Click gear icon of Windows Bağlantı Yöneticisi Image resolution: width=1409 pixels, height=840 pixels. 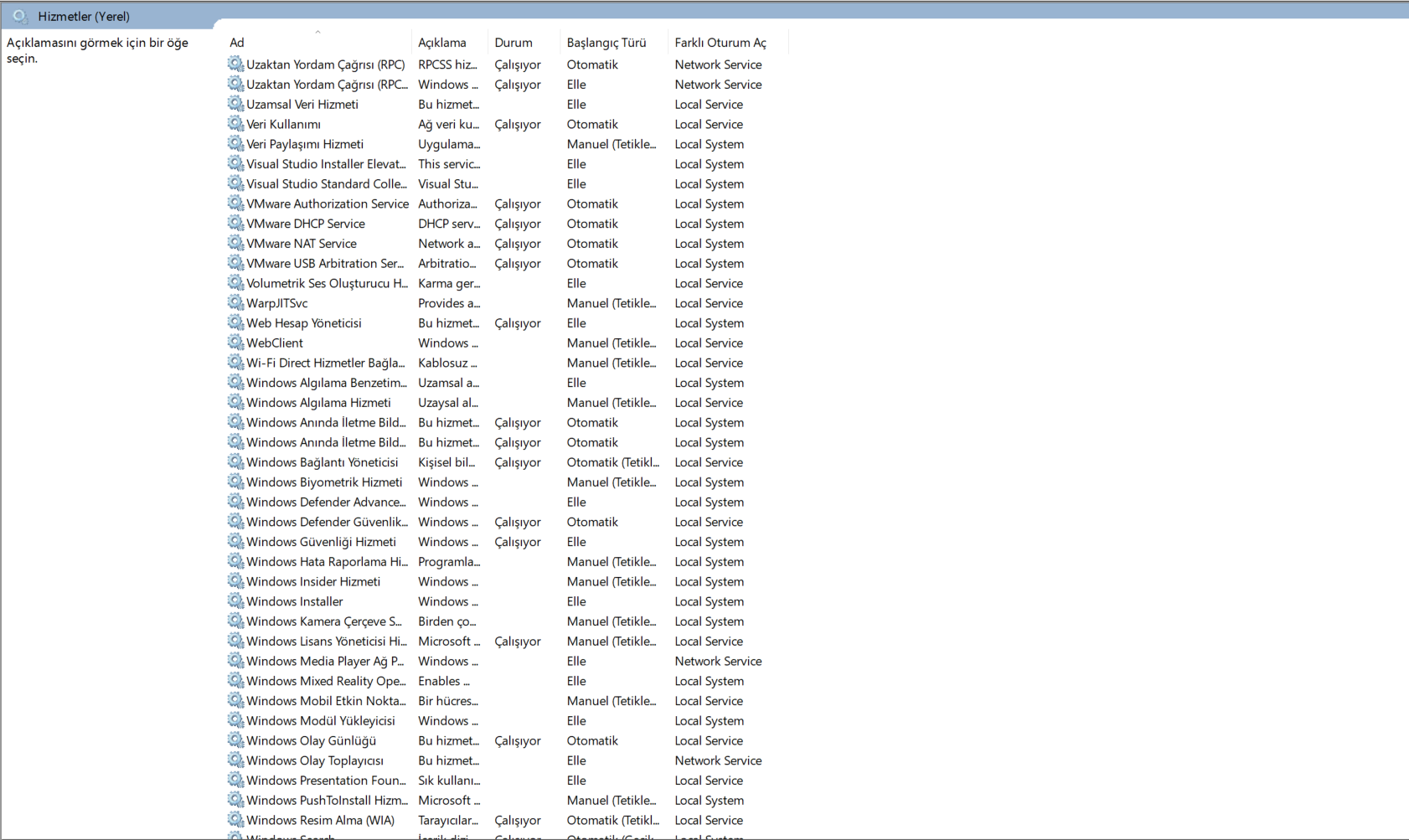tap(235, 462)
